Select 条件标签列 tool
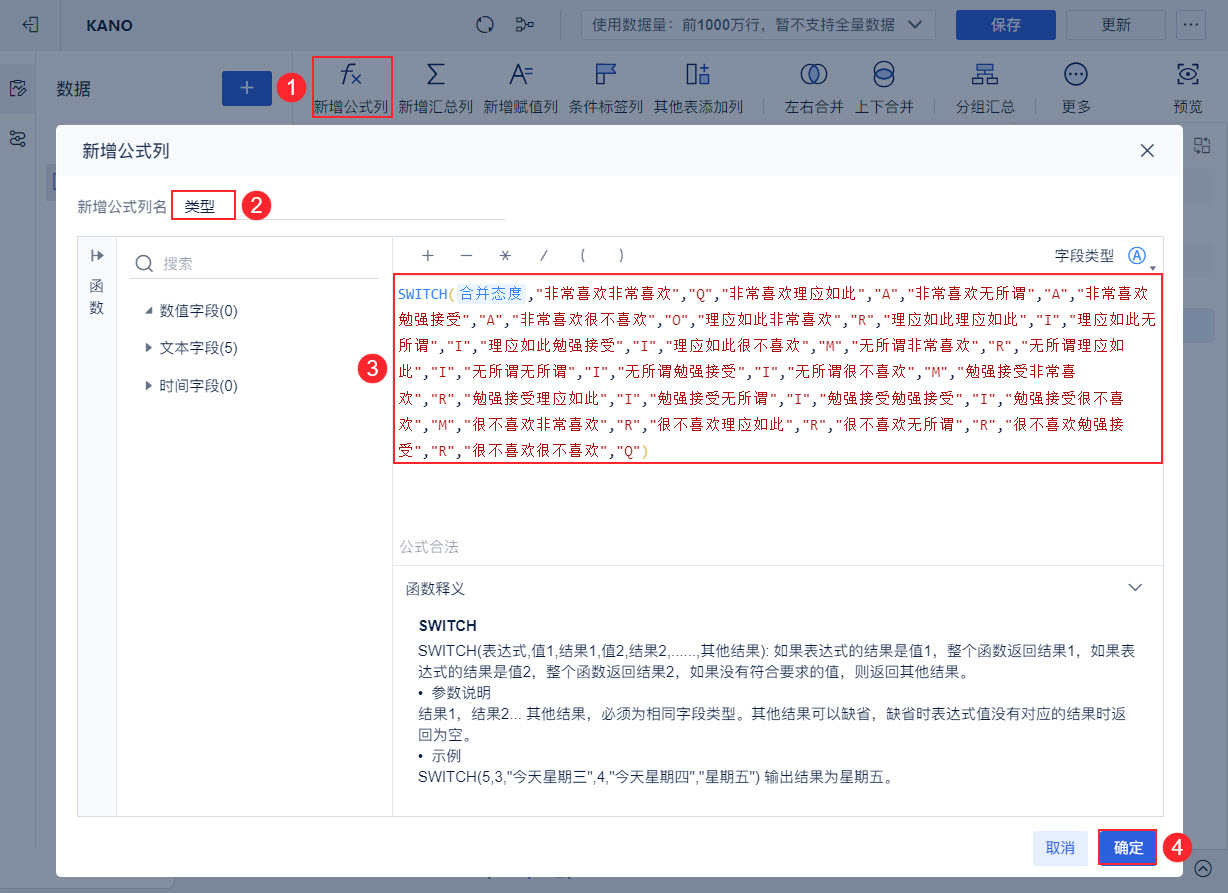Image resolution: width=1228 pixels, height=893 pixels. pos(606,87)
